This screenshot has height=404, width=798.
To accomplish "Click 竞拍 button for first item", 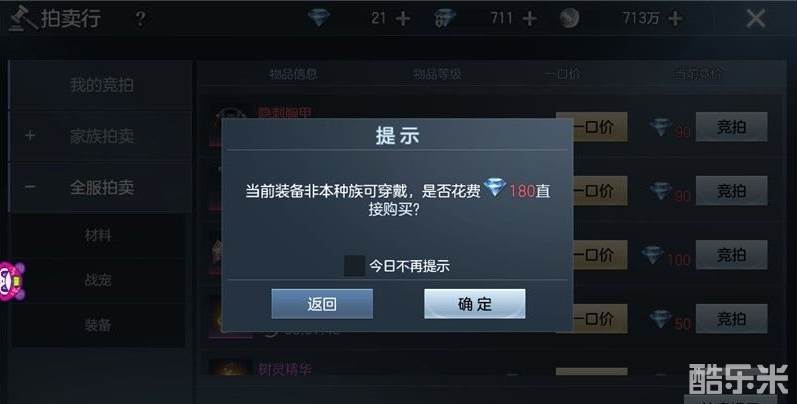I will tap(731, 127).
